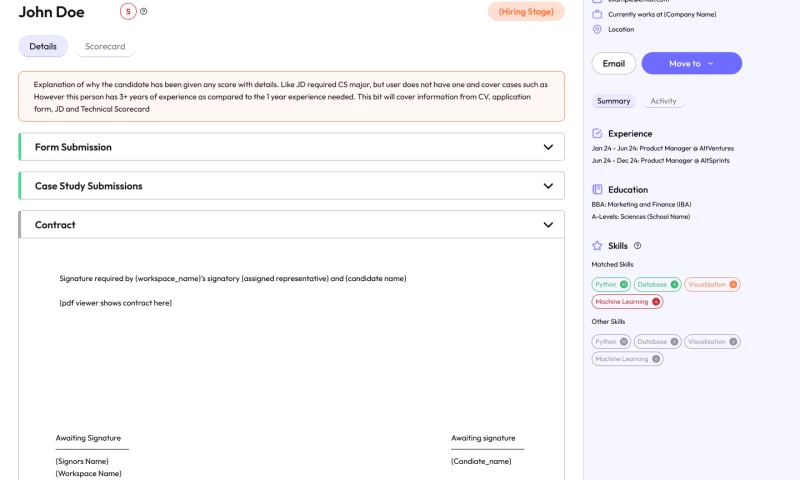The height and width of the screenshot is (480, 800).
Task: Click the Skills star icon
Action: pyautogui.click(x=597, y=245)
